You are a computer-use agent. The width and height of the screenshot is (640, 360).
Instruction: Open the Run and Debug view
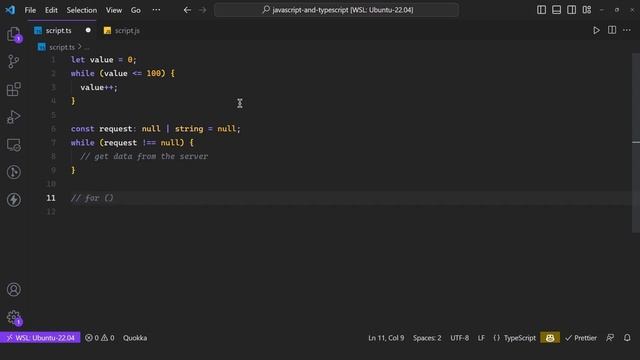[13, 117]
